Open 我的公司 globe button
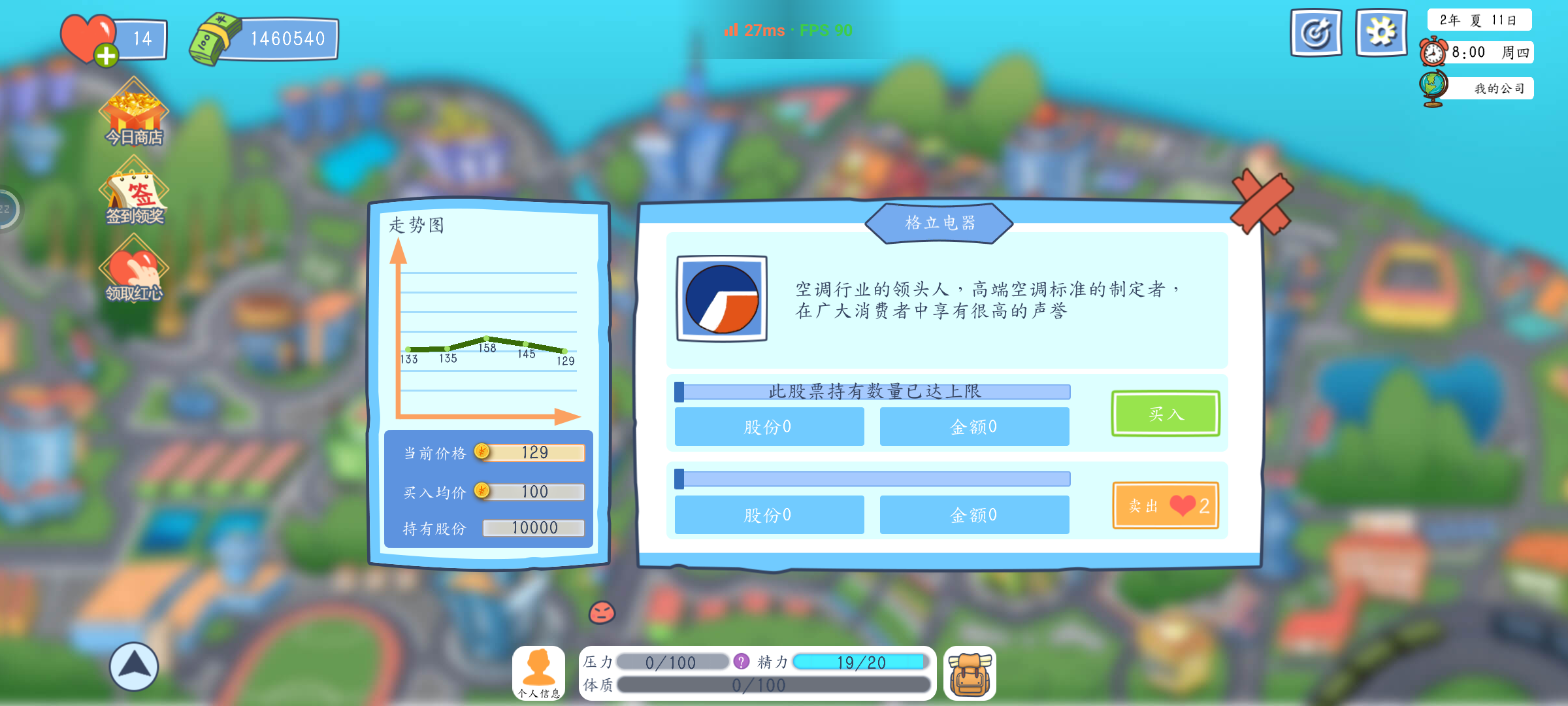The image size is (1568, 706). click(1477, 88)
